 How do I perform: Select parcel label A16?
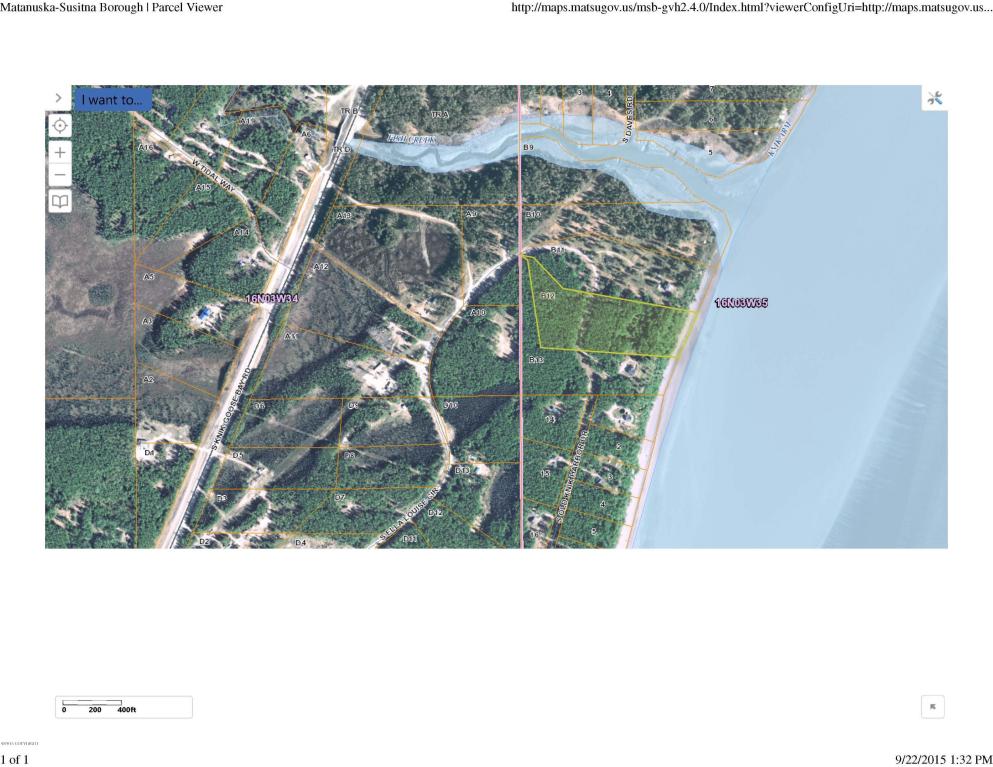(146, 147)
